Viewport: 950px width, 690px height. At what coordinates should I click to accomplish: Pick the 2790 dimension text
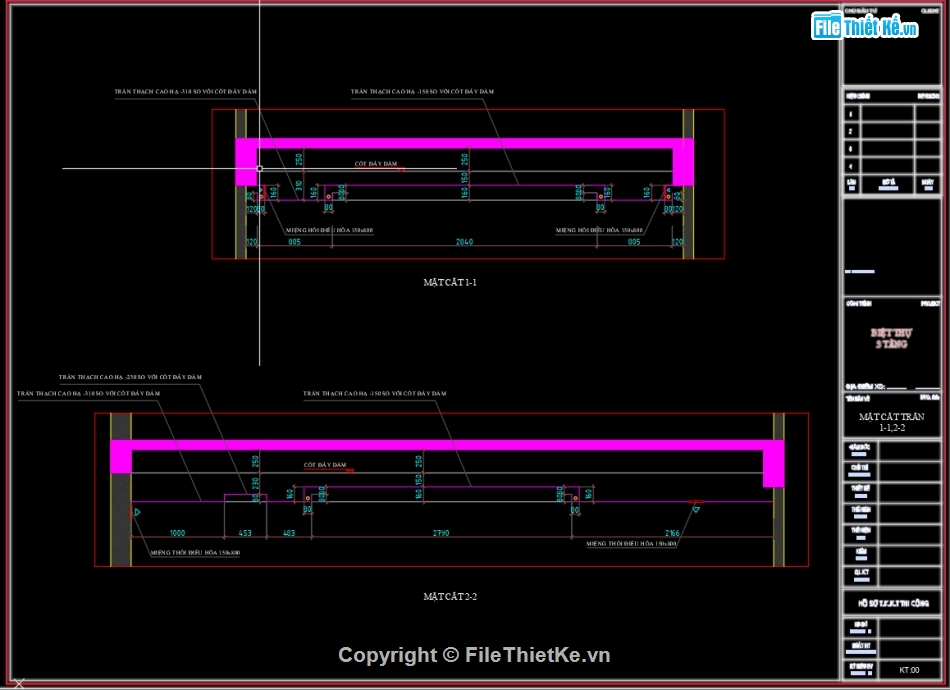(441, 533)
